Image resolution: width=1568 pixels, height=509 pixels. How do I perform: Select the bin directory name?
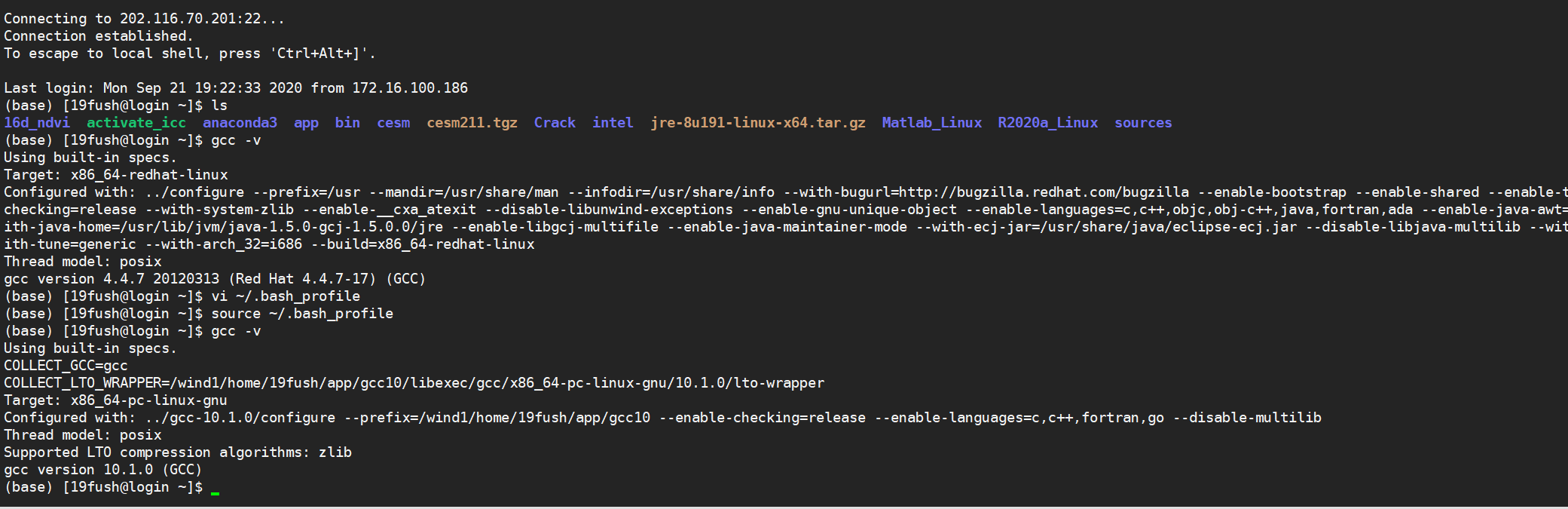[x=347, y=123]
